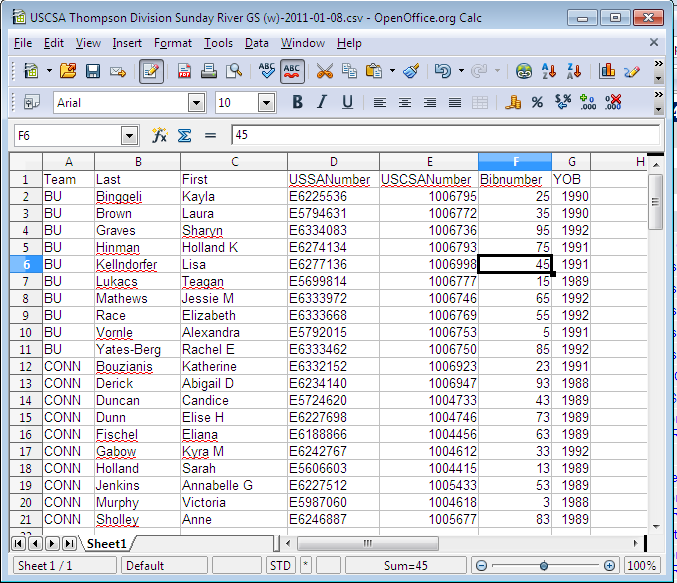The height and width of the screenshot is (583, 677).
Task: Open a file with the Open folder icon
Action: coord(68,71)
